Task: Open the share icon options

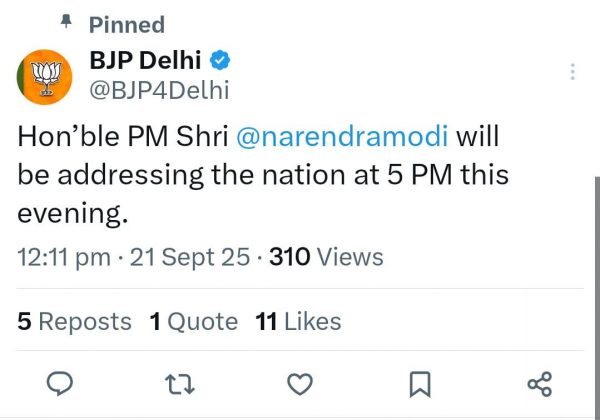Action: [x=539, y=383]
